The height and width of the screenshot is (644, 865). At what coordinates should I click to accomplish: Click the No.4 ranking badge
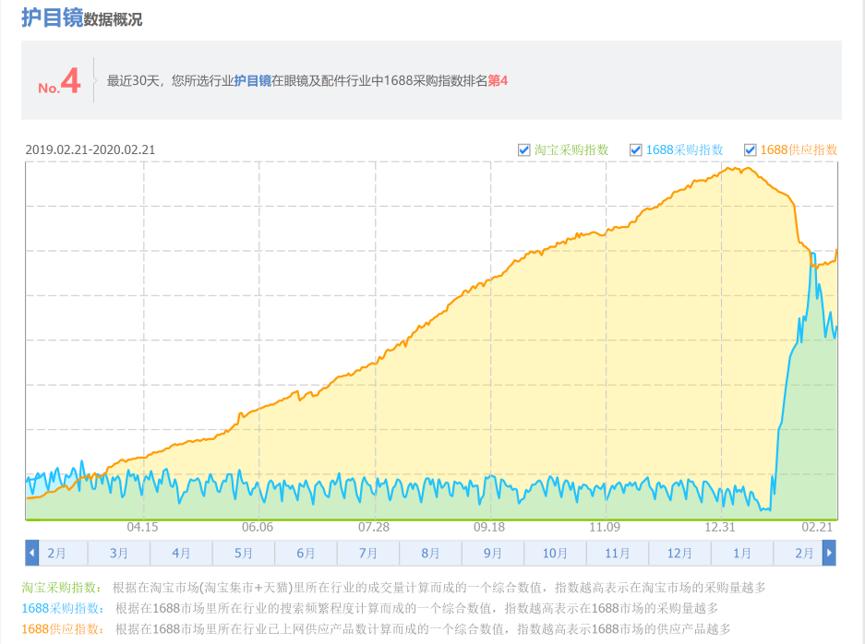coord(60,82)
